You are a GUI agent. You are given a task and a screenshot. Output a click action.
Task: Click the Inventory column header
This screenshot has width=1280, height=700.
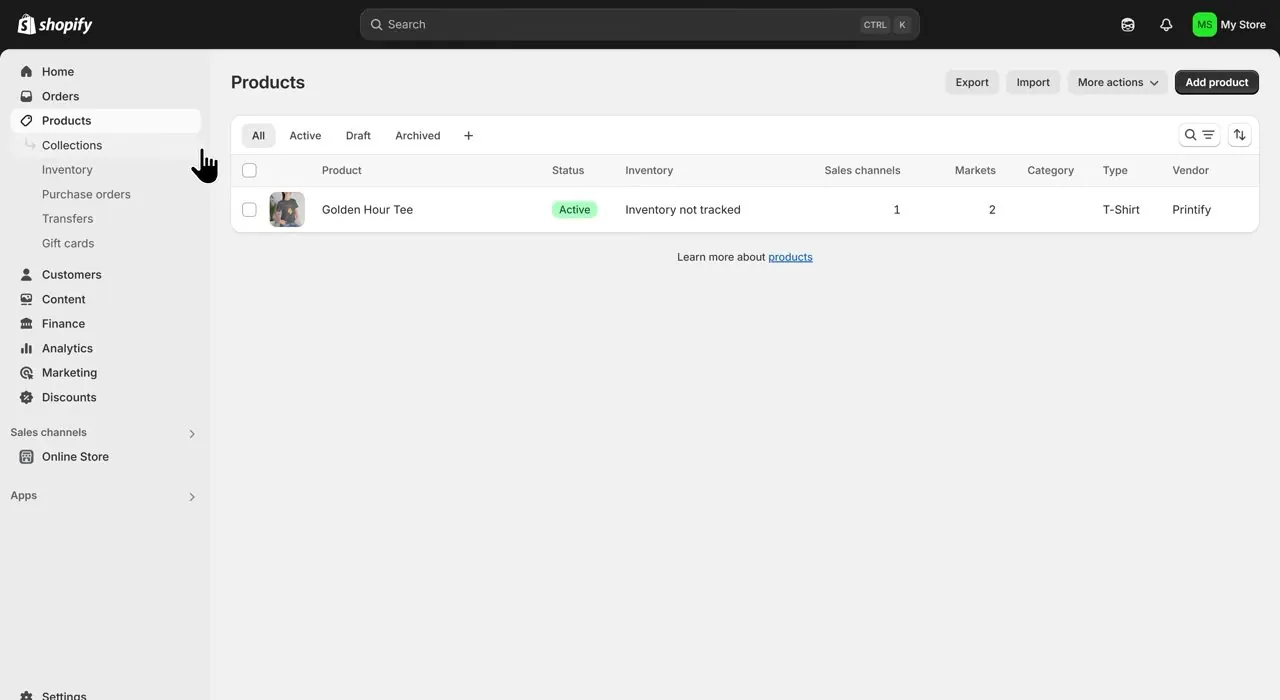(x=649, y=170)
